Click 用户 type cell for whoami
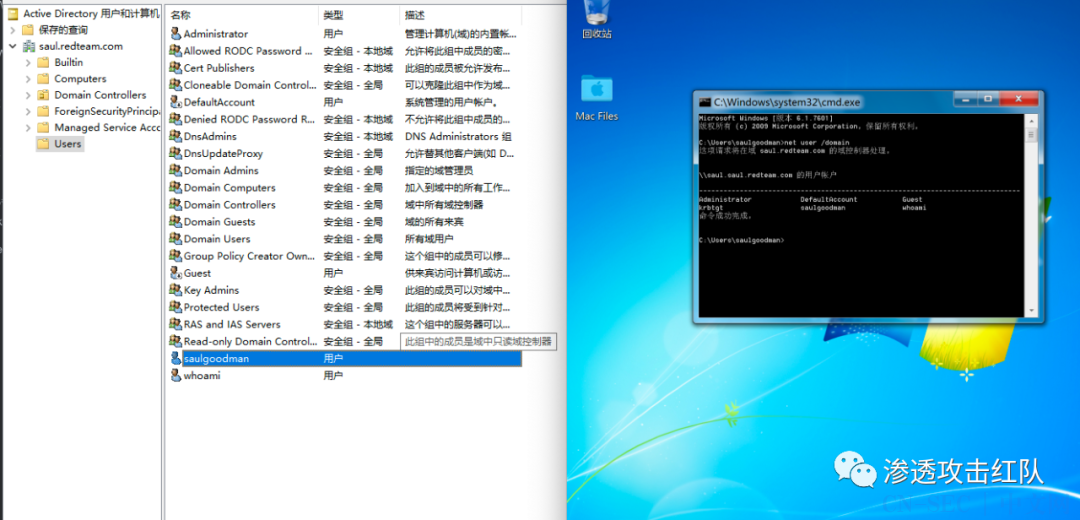1080x520 pixels. 333,375
